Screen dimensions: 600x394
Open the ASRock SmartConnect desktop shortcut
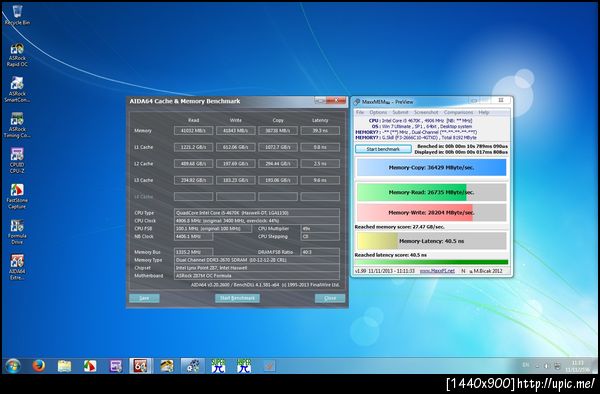17,90
